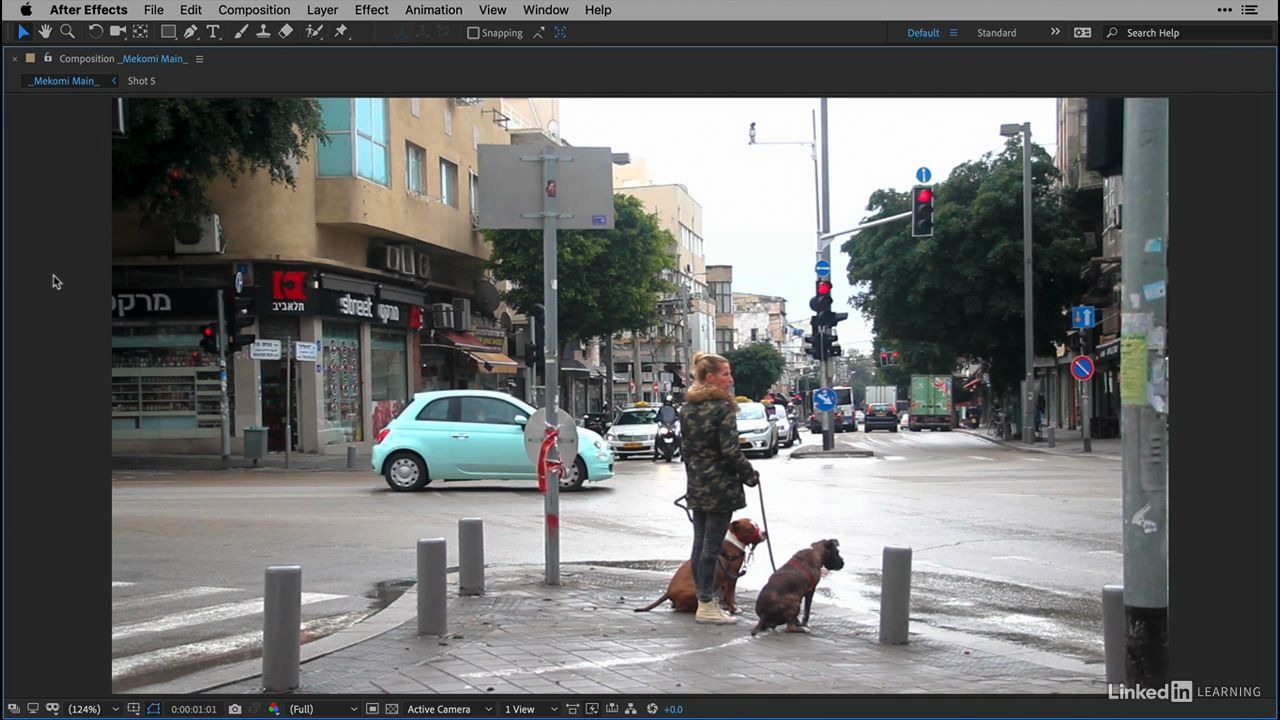Open the After Effects application menu
1280x720 pixels.
[x=89, y=10]
